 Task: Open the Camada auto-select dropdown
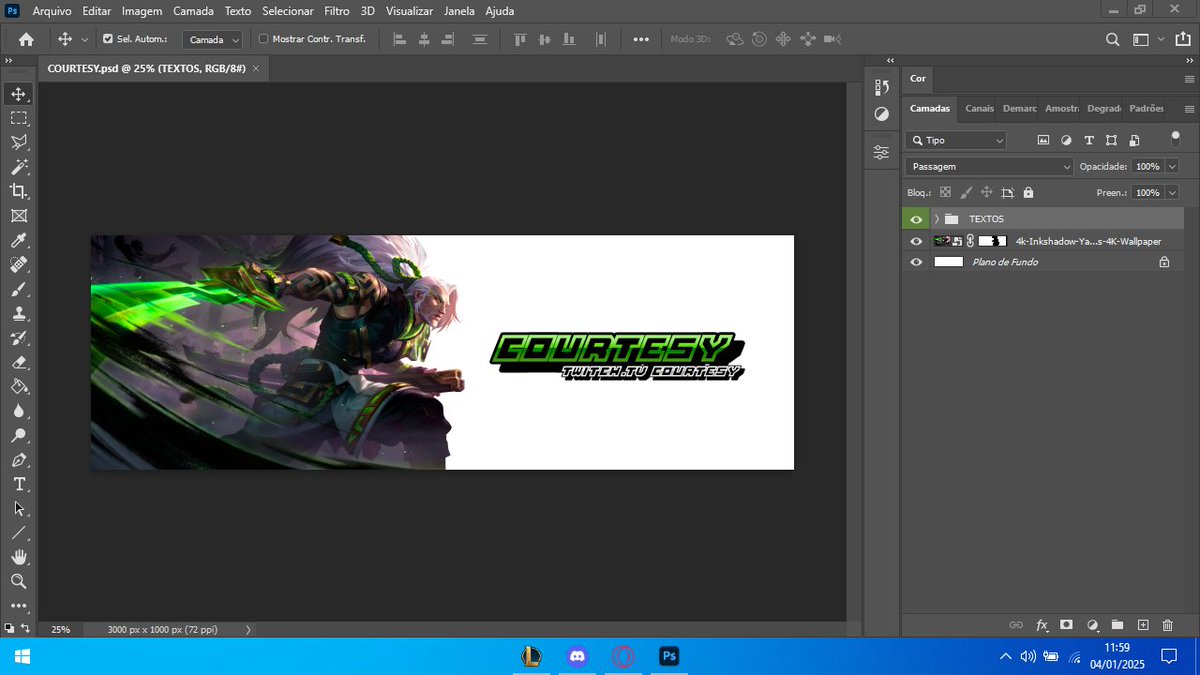[213, 39]
